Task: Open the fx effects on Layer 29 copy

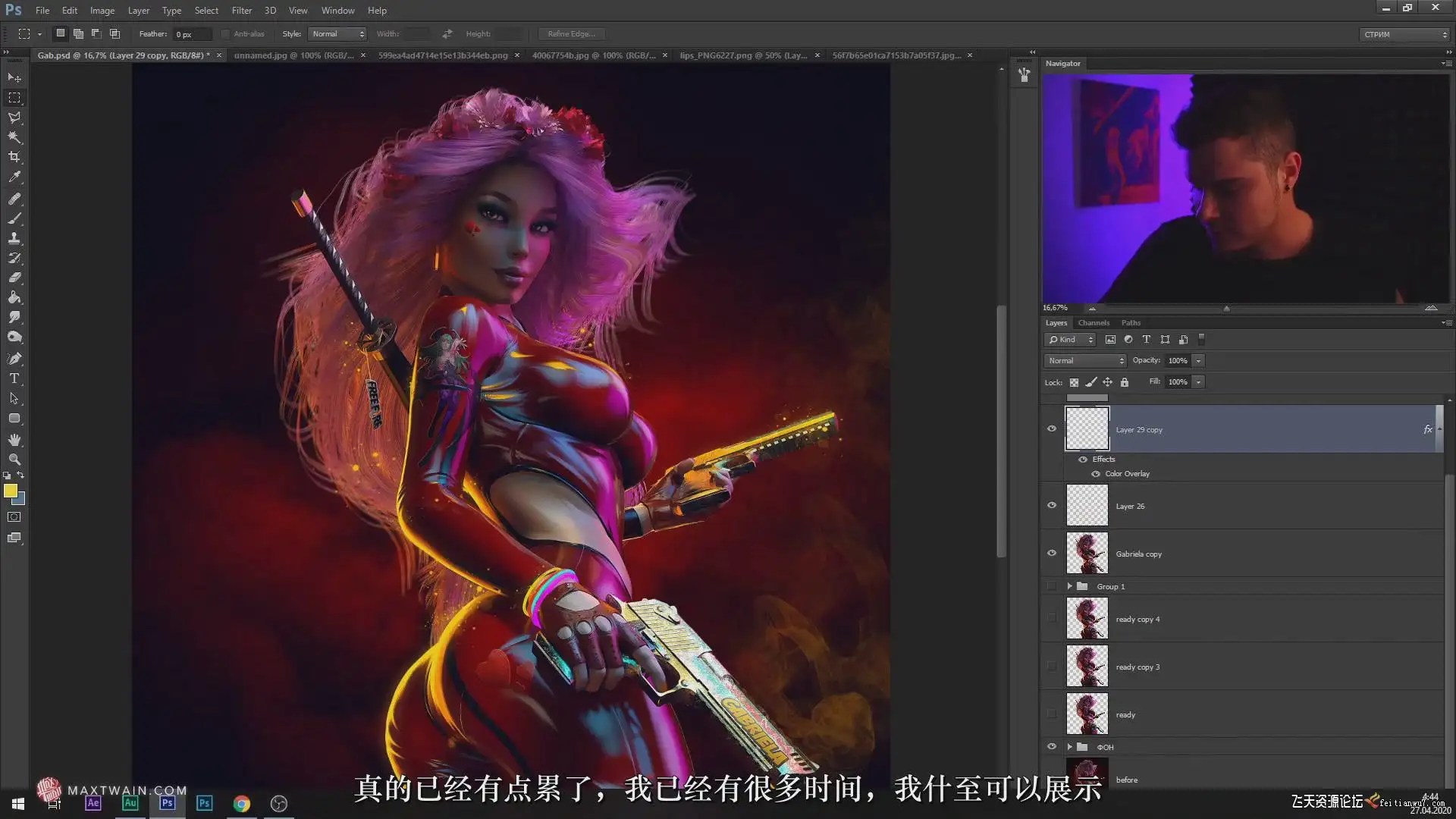Action: tap(1428, 429)
